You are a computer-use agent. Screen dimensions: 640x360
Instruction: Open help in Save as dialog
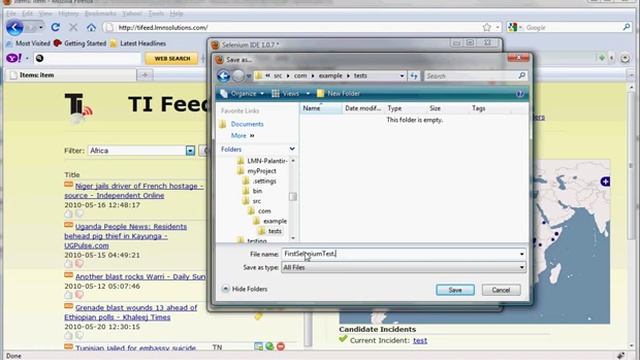pyautogui.click(x=520, y=94)
